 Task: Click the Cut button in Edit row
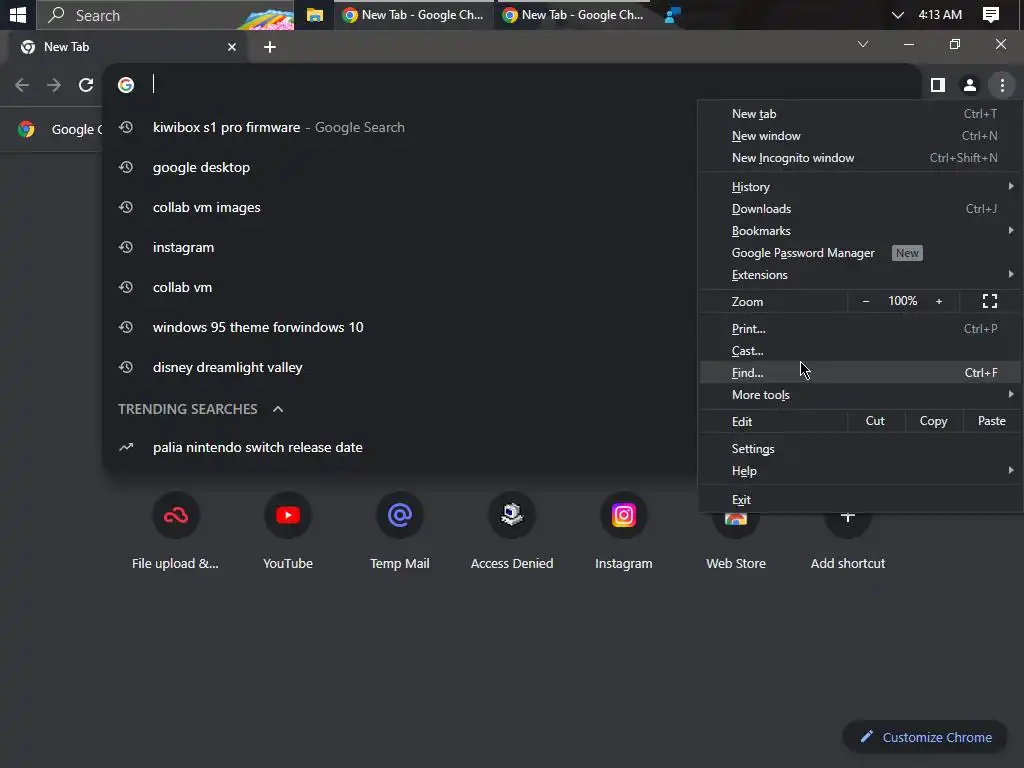tap(875, 421)
